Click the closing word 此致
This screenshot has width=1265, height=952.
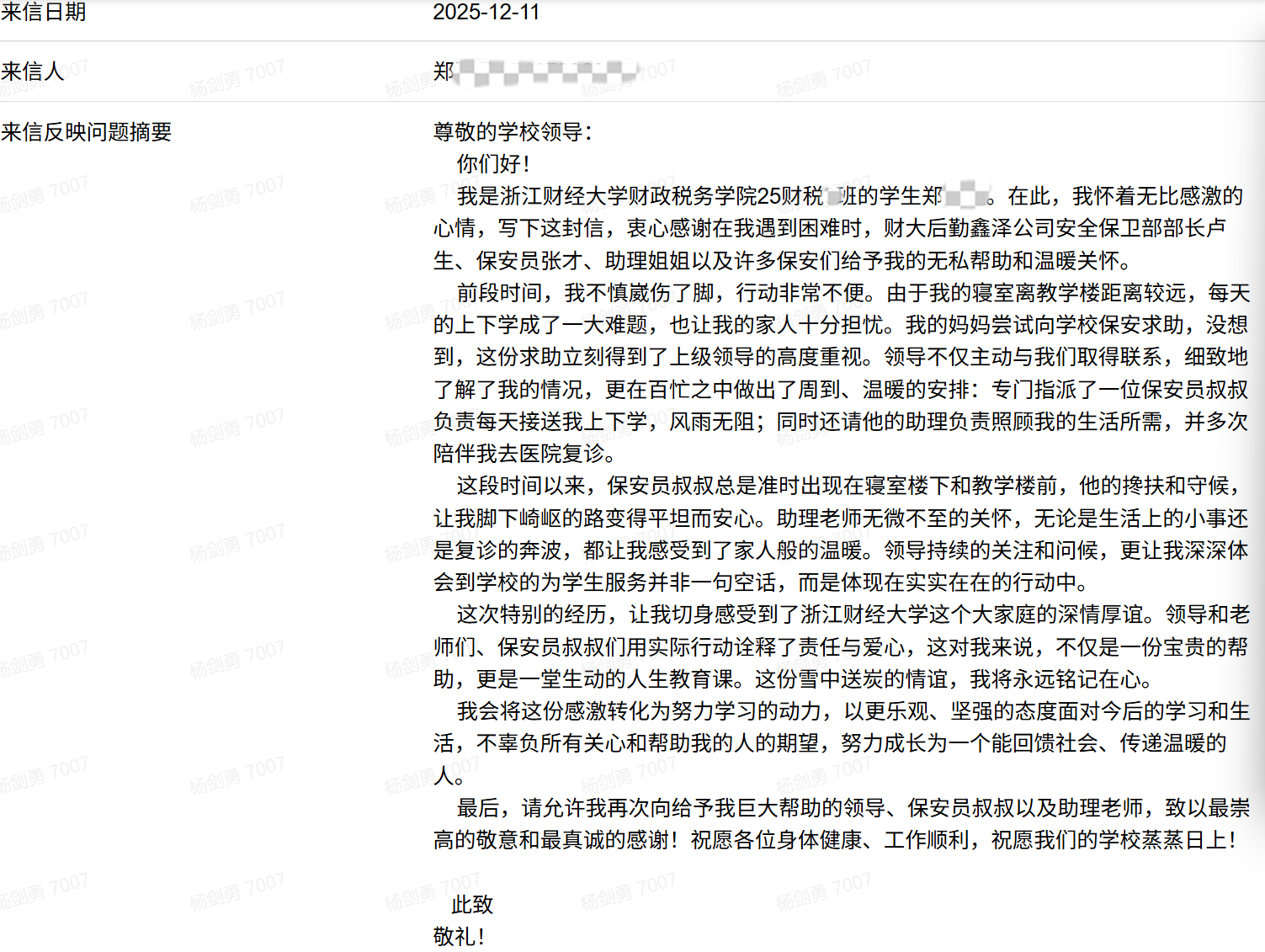[471, 905]
